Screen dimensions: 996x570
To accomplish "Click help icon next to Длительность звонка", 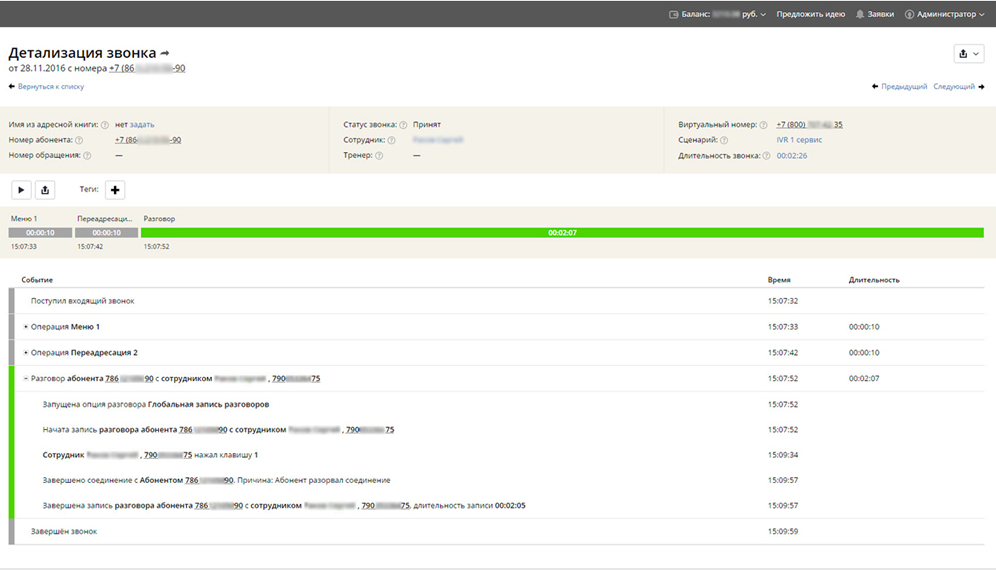I will pyautogui.click(x=767, y=156).
